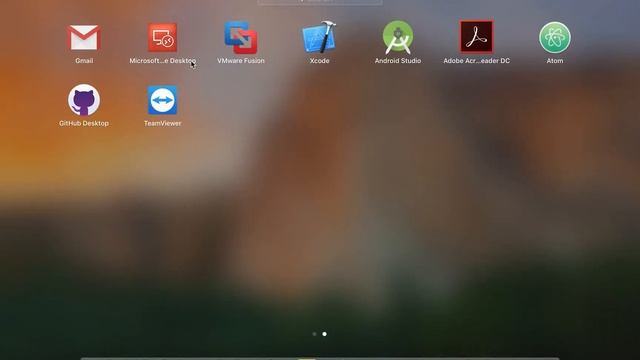Open the TeamViewer icon

tap(162, 100)
